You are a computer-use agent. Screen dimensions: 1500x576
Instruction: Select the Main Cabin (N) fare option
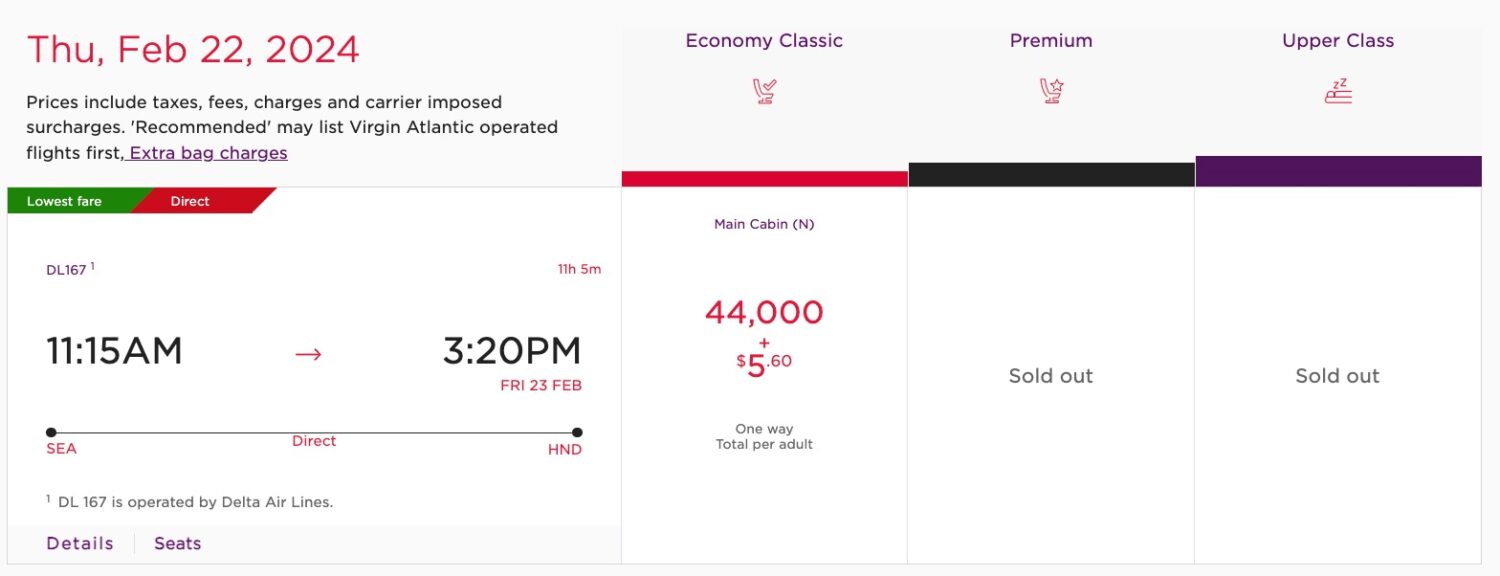[x=763, y=224]
